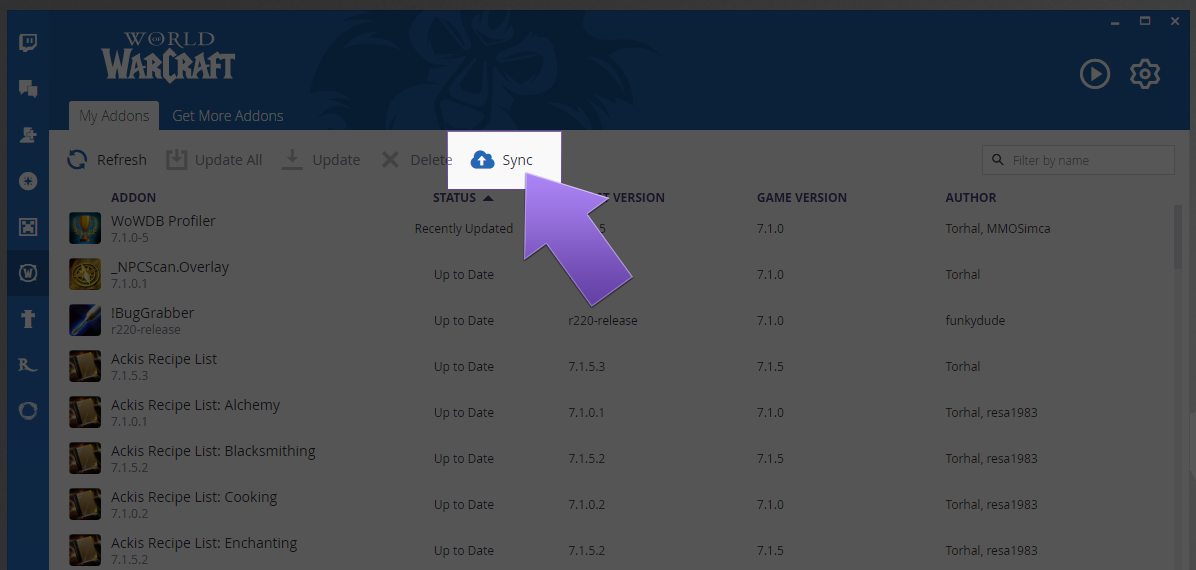
Task: Click the Update toolbar button
Action: tap(320, 159)
